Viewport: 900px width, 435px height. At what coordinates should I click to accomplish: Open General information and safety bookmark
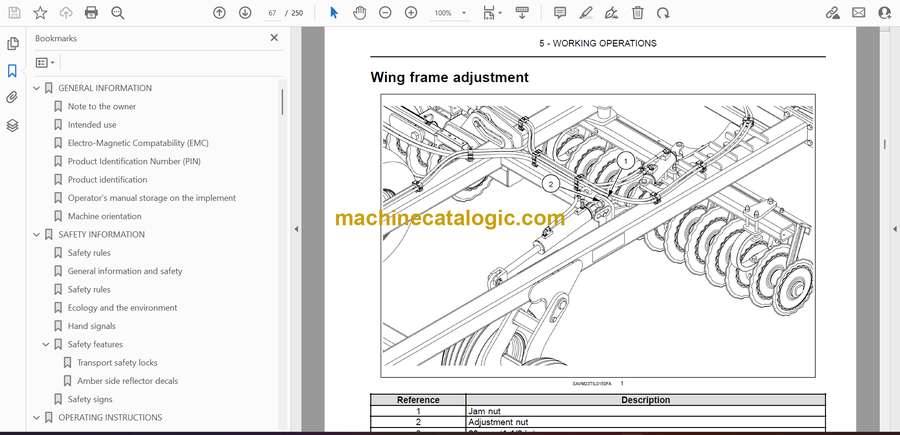pos(125,271)
